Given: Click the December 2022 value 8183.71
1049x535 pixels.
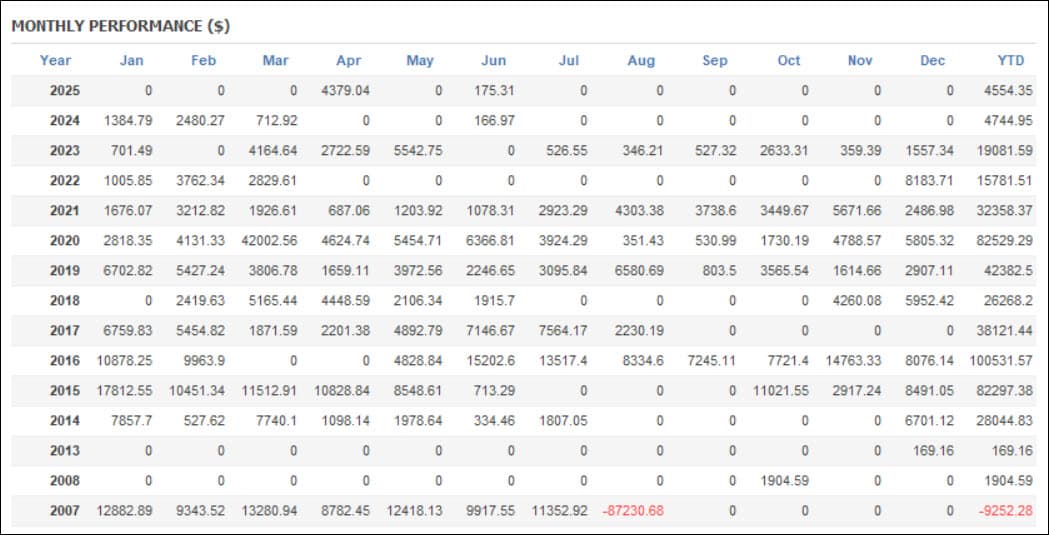Looking at the screenshot, I should [930, 181].
